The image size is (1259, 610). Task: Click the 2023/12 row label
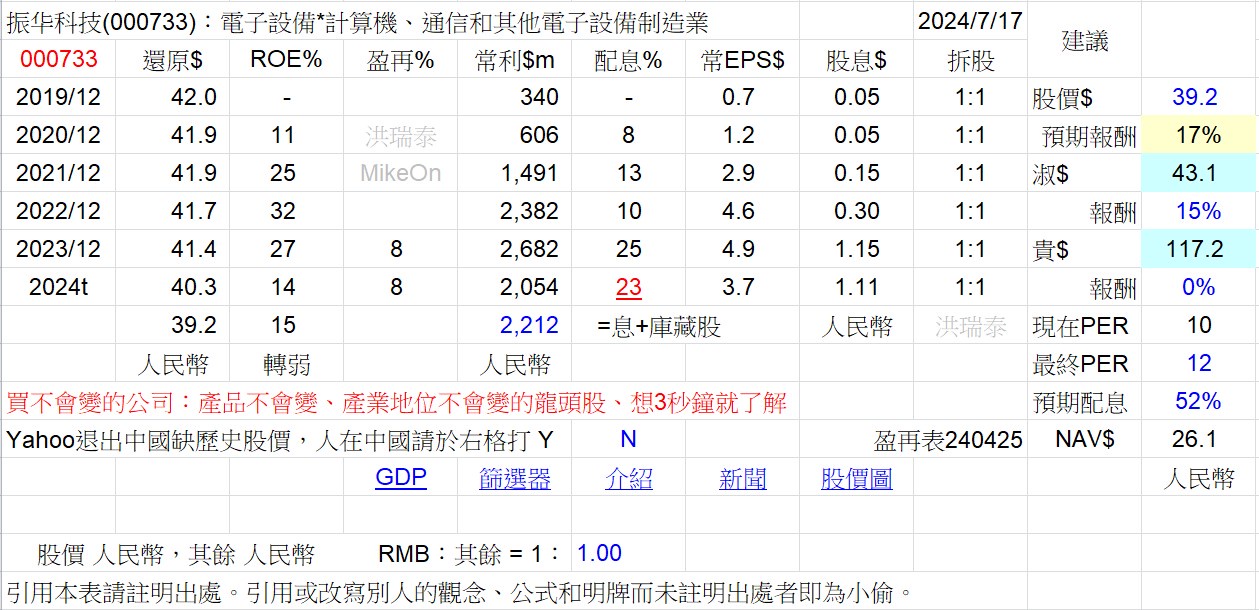(59, 249)
